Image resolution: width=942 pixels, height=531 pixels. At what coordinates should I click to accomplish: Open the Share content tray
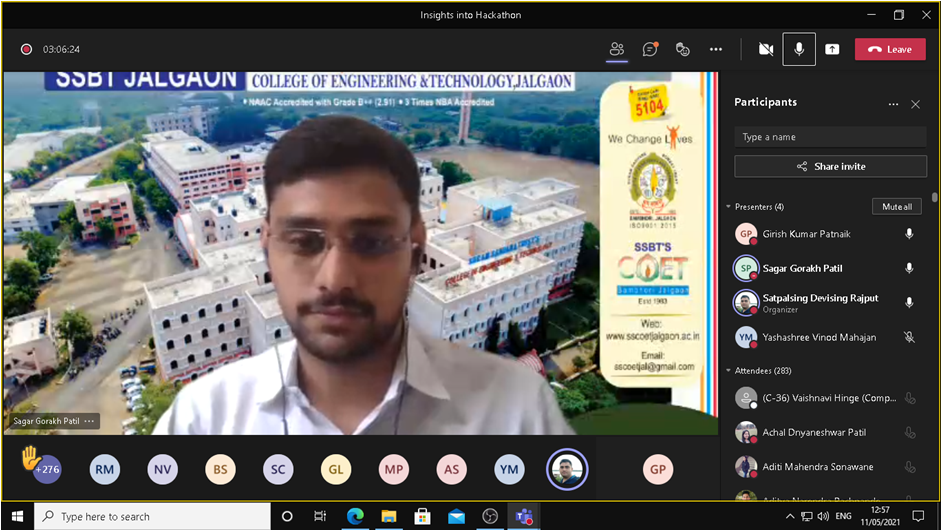pyautogui.click(x=832, y=49)
